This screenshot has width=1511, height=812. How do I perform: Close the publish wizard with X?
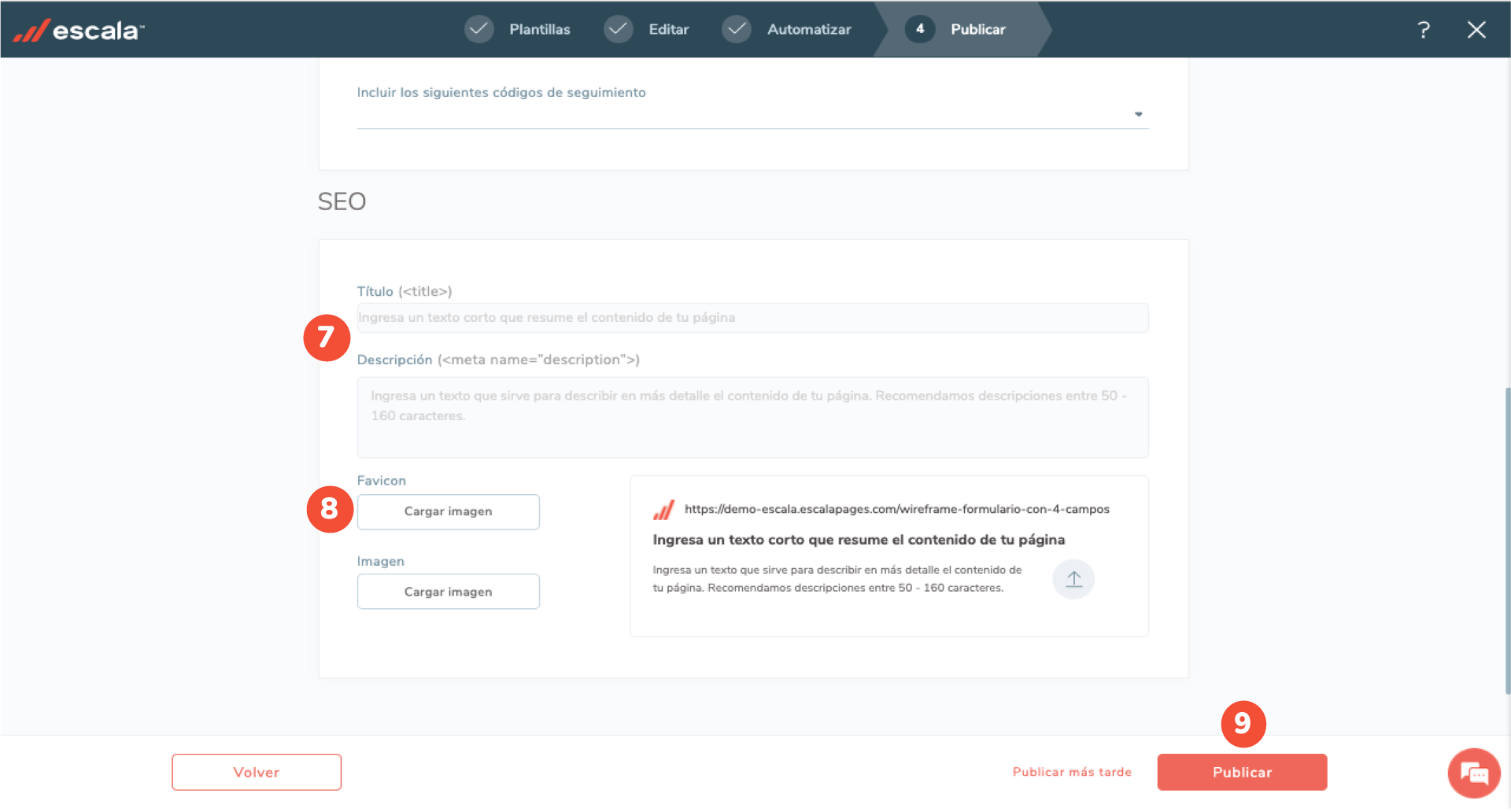tap(1476, 30)
